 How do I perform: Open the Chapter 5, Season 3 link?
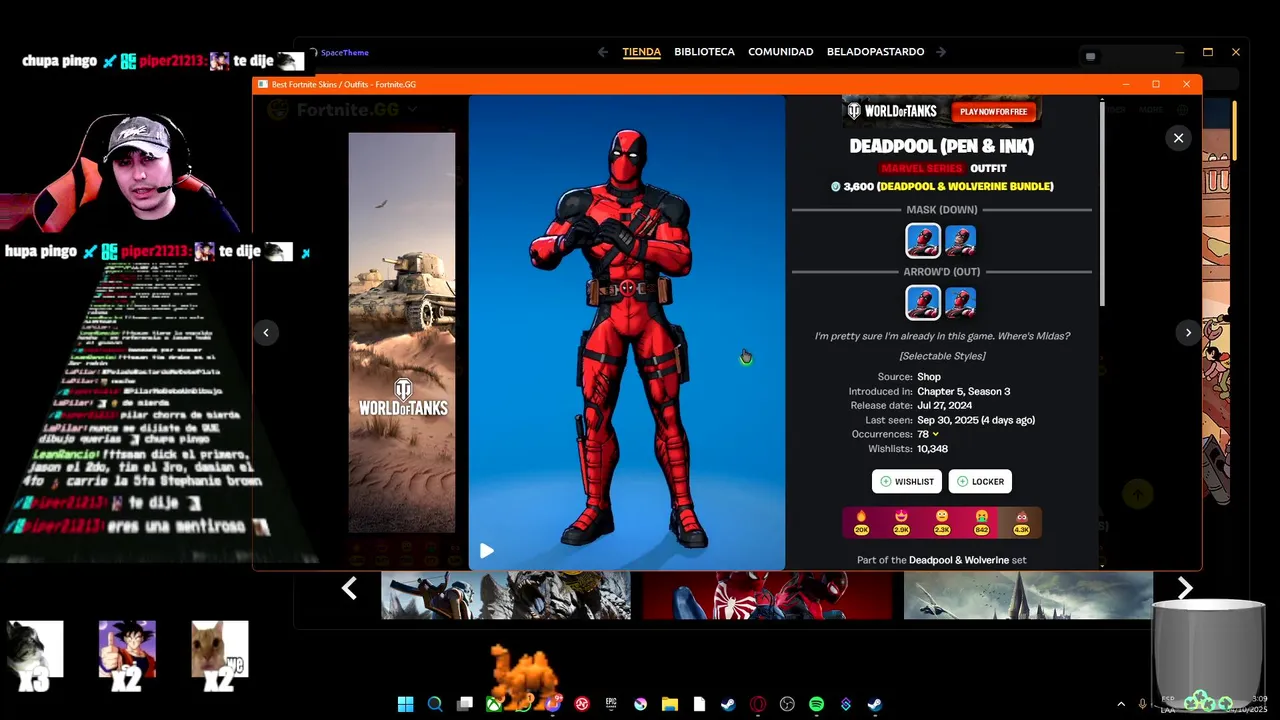pos(964,391)
